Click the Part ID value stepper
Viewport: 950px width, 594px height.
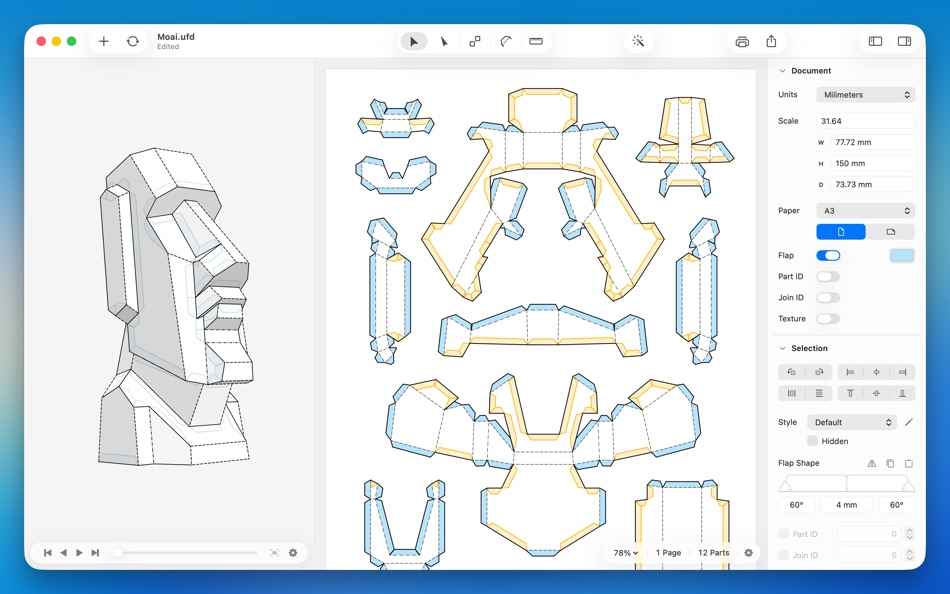click(x=909, y=534)
